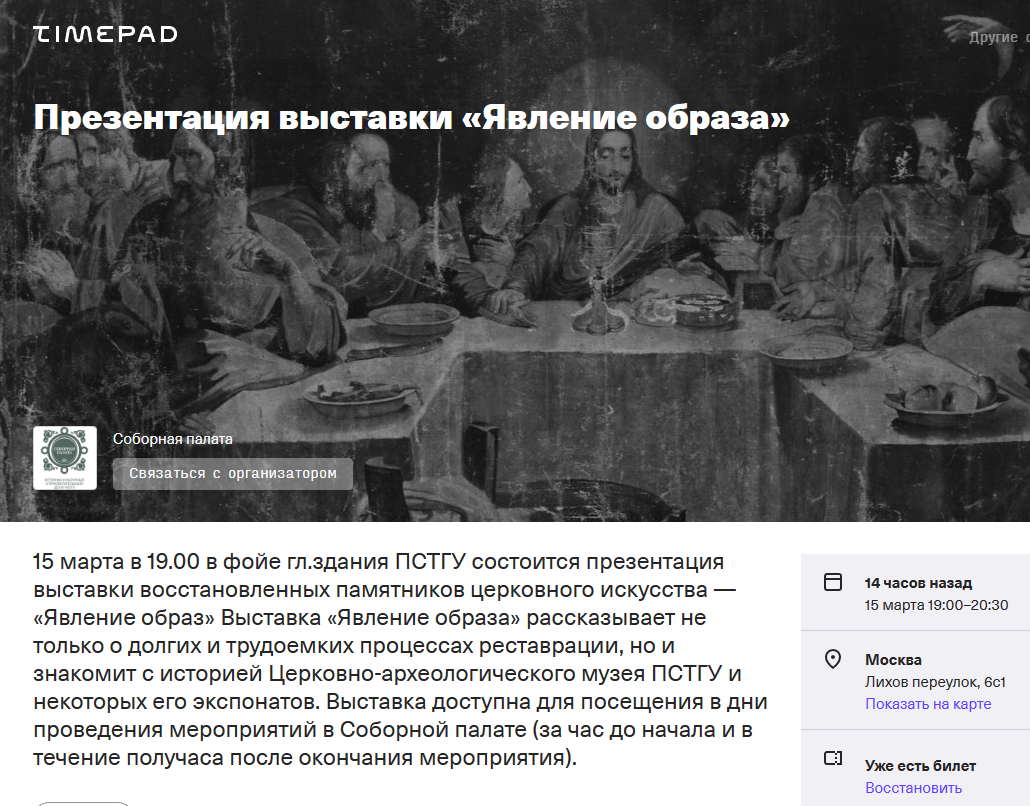Click the ticket icon beside Уже есть билет
The image size is (1030, 806).
pos(833,759)
